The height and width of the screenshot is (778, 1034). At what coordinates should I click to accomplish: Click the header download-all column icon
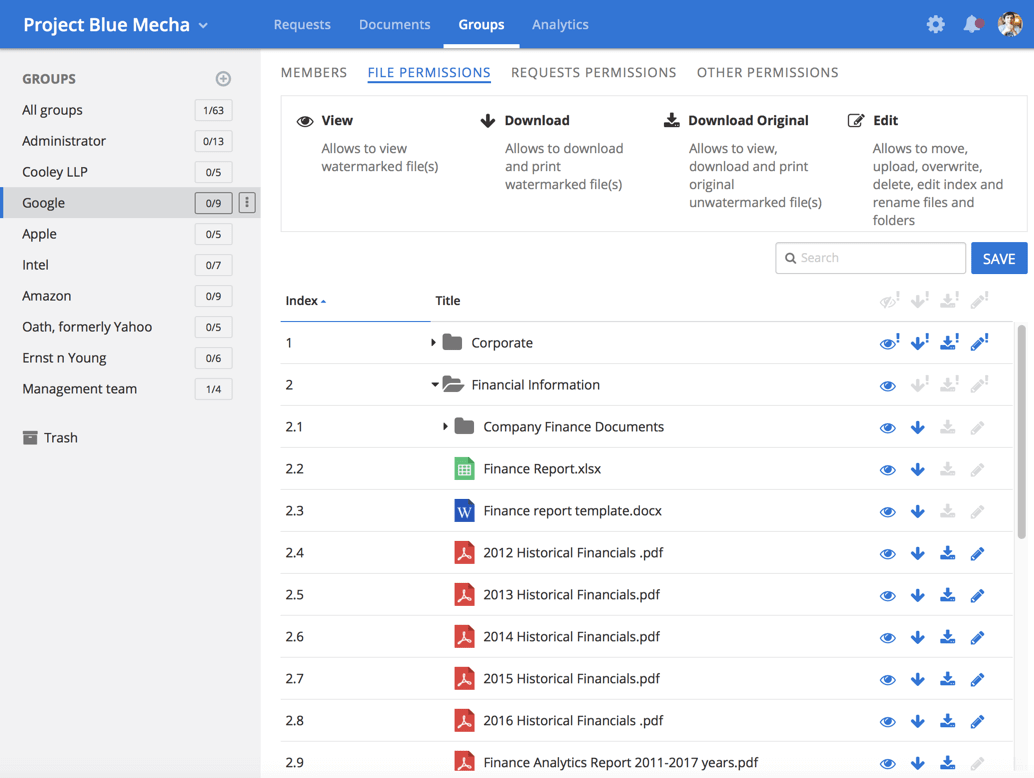pos(919,301)
